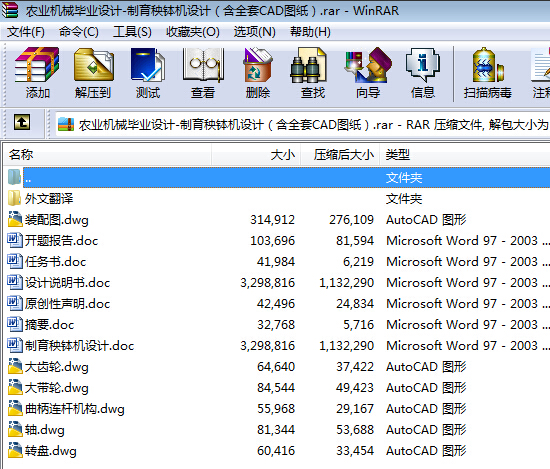Click the 轴.dwg AutoCAD icon

pyautogui.click(x=15, y=429)
